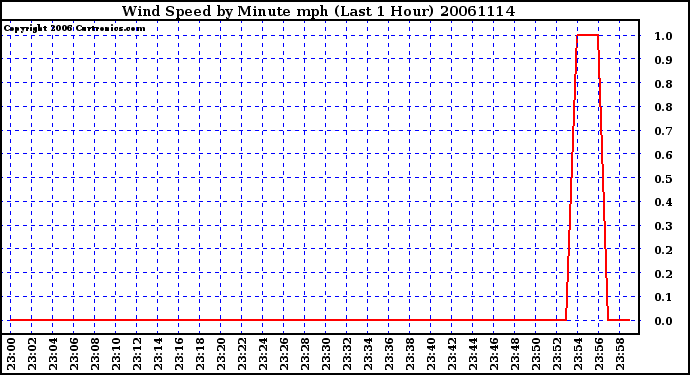Screen dimensions: 690x375
Task: Select the 0.6 y-axis label
Action: click(663, 155)
